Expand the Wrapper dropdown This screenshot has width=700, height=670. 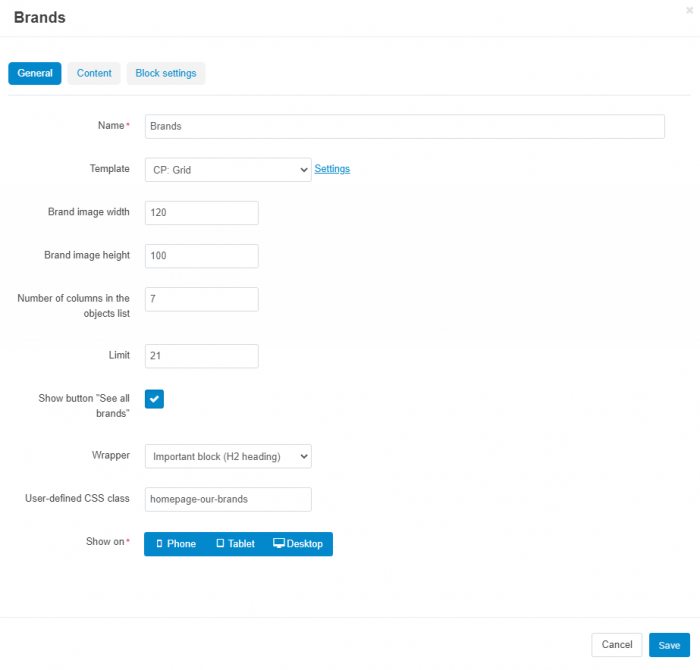(228, 456)
